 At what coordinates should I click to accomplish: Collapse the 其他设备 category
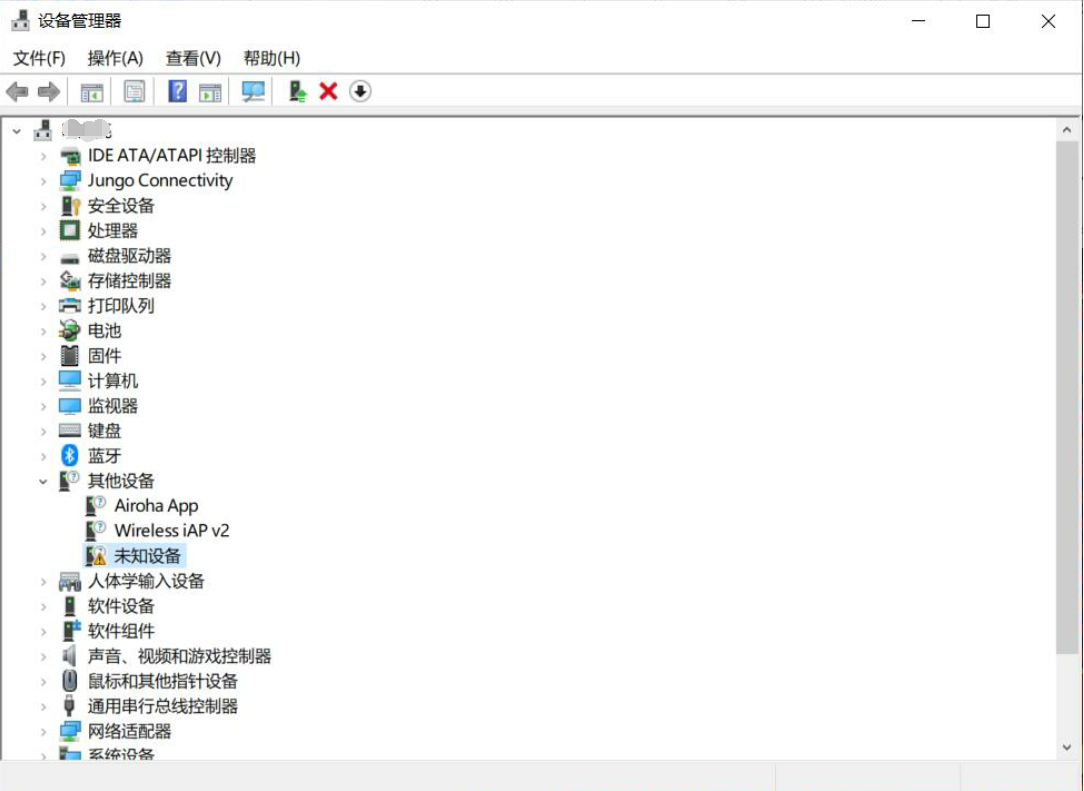point(43,481)
